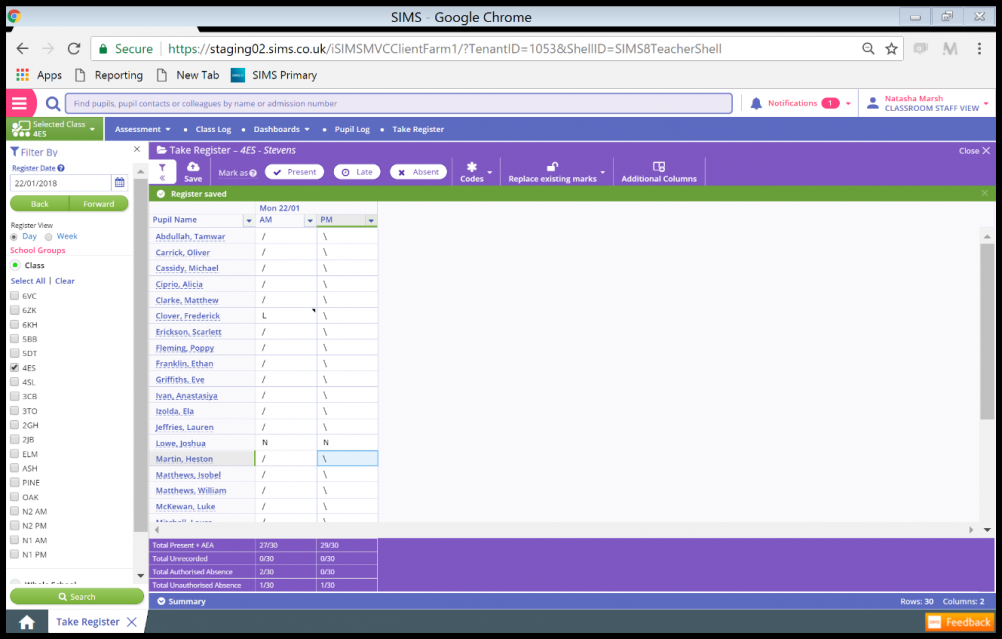The height and width of the screenshot is (639, 1002).
Task: Select the Class school group radio
Action: [x=15, y=265]
